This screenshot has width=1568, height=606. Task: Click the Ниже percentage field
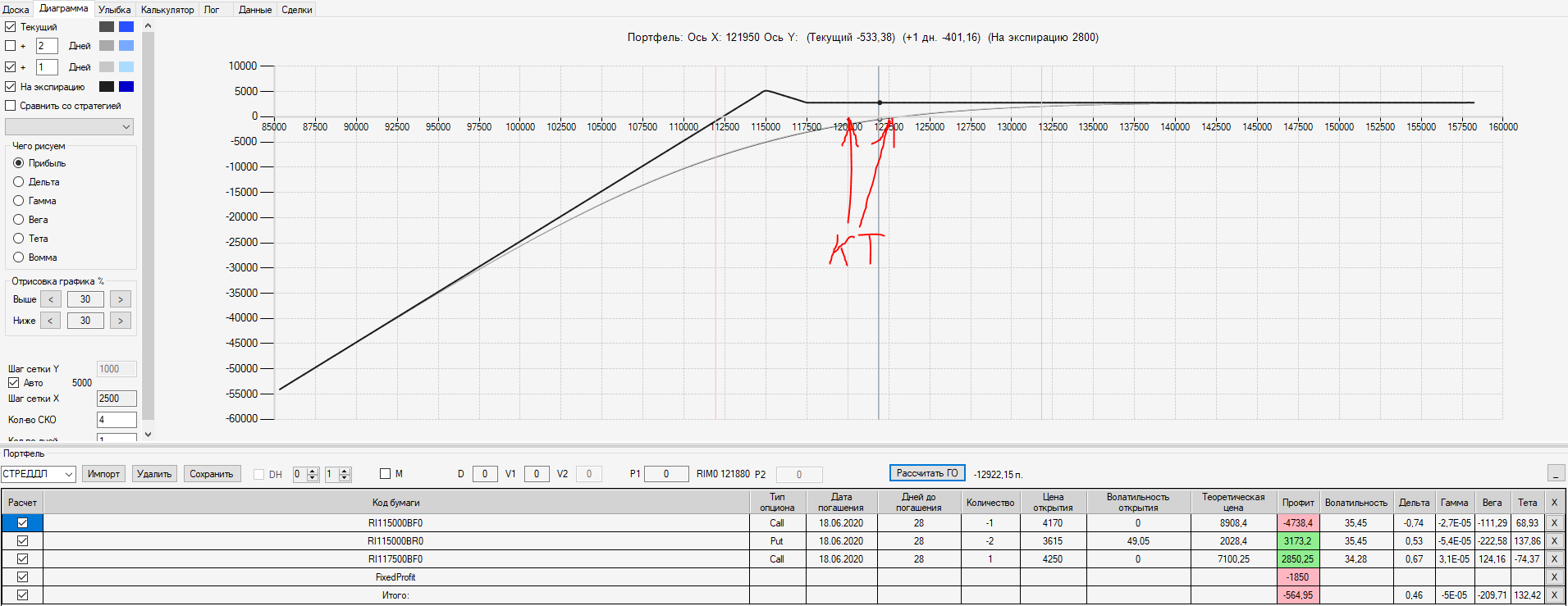pyautogui.click(x=85, y=321)
